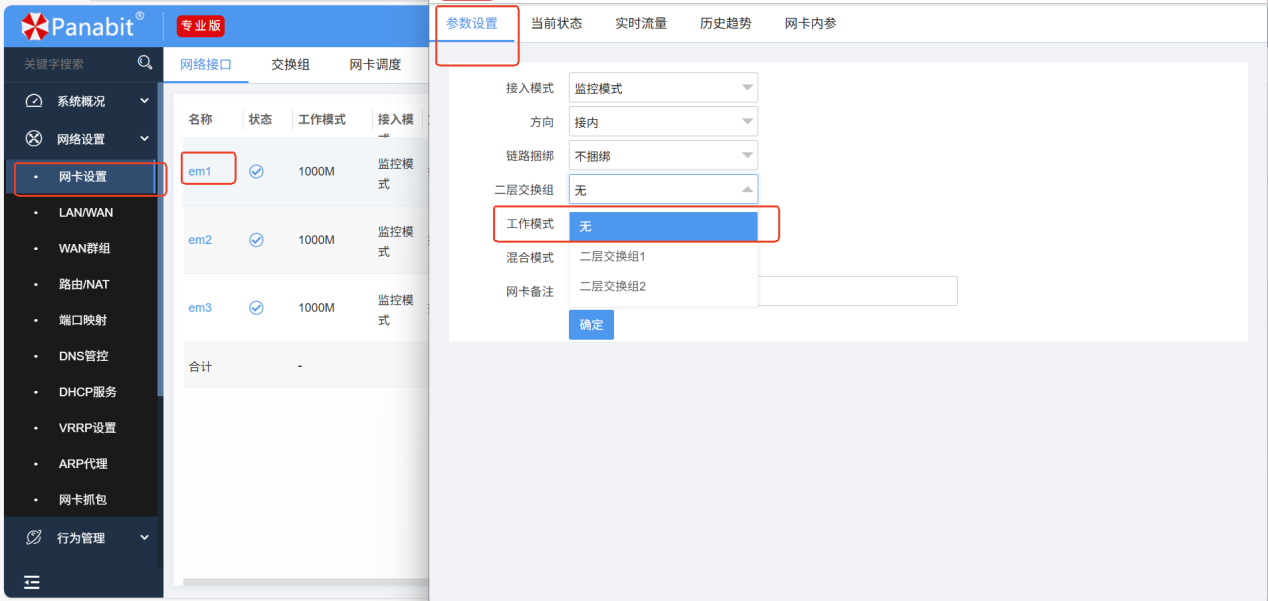Open DHCP服务 in the sidebar
Viewport: 1268px width, 601px height.
coord(87,392)
